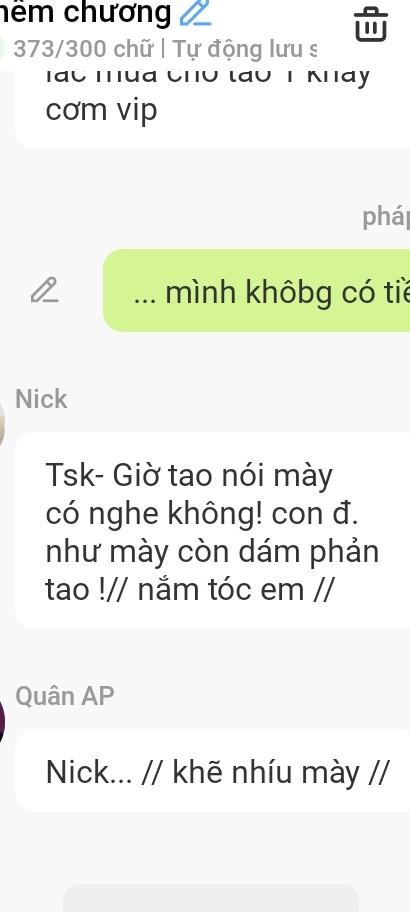Select the green bubble 'mình khôbg có tiề'
The height and width of the screenshot is (912, 410).
[256, 290]
